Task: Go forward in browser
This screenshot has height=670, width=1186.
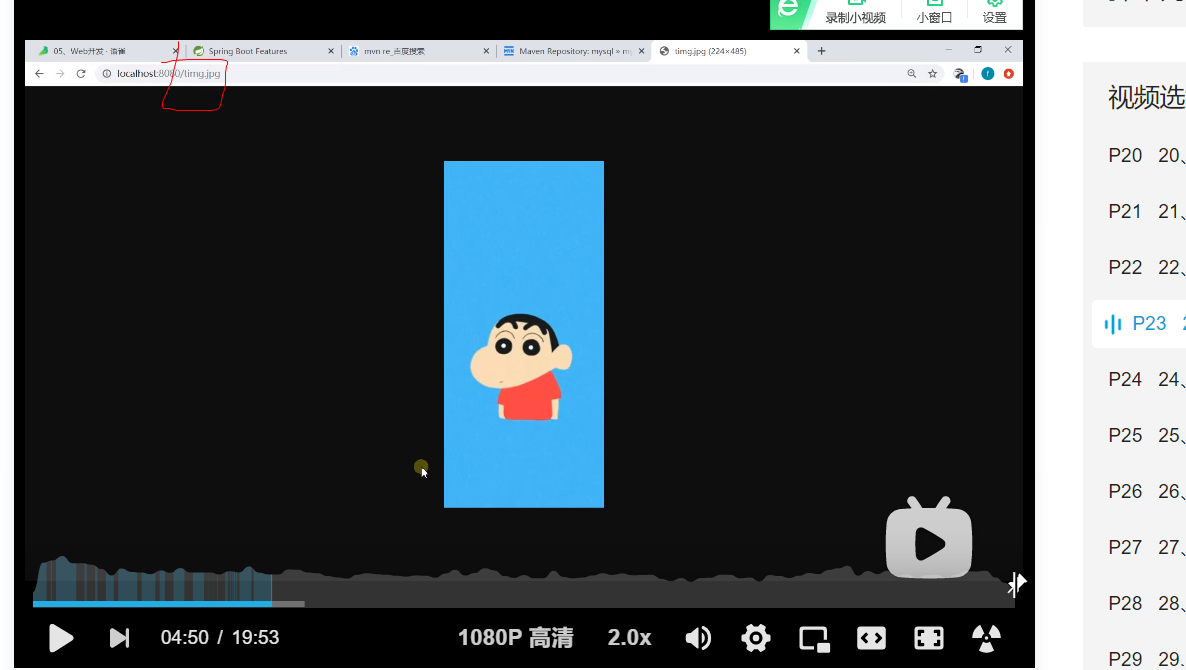Action: (60, 73)
